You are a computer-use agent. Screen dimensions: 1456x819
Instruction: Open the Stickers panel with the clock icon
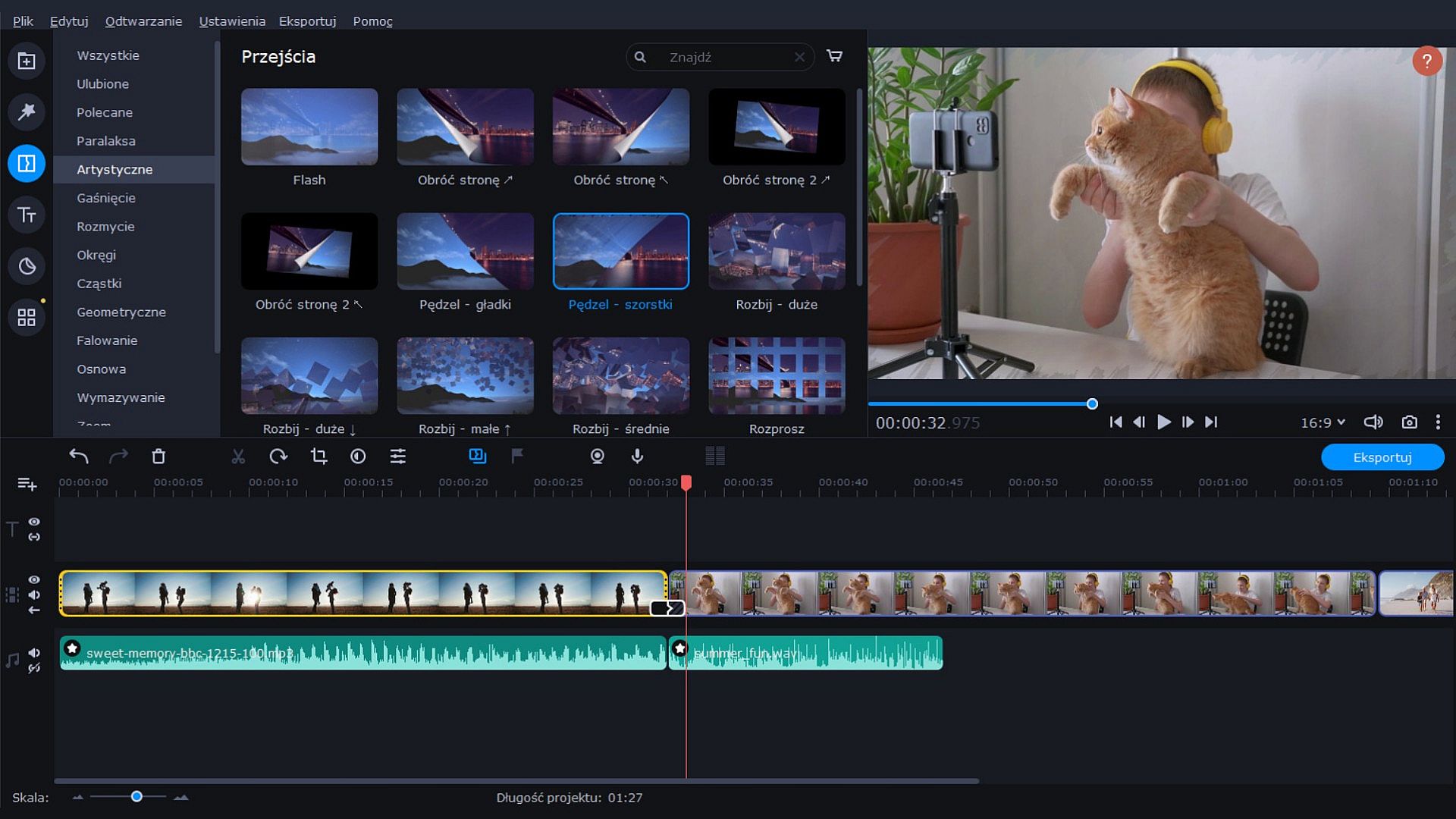click(27, 266)
